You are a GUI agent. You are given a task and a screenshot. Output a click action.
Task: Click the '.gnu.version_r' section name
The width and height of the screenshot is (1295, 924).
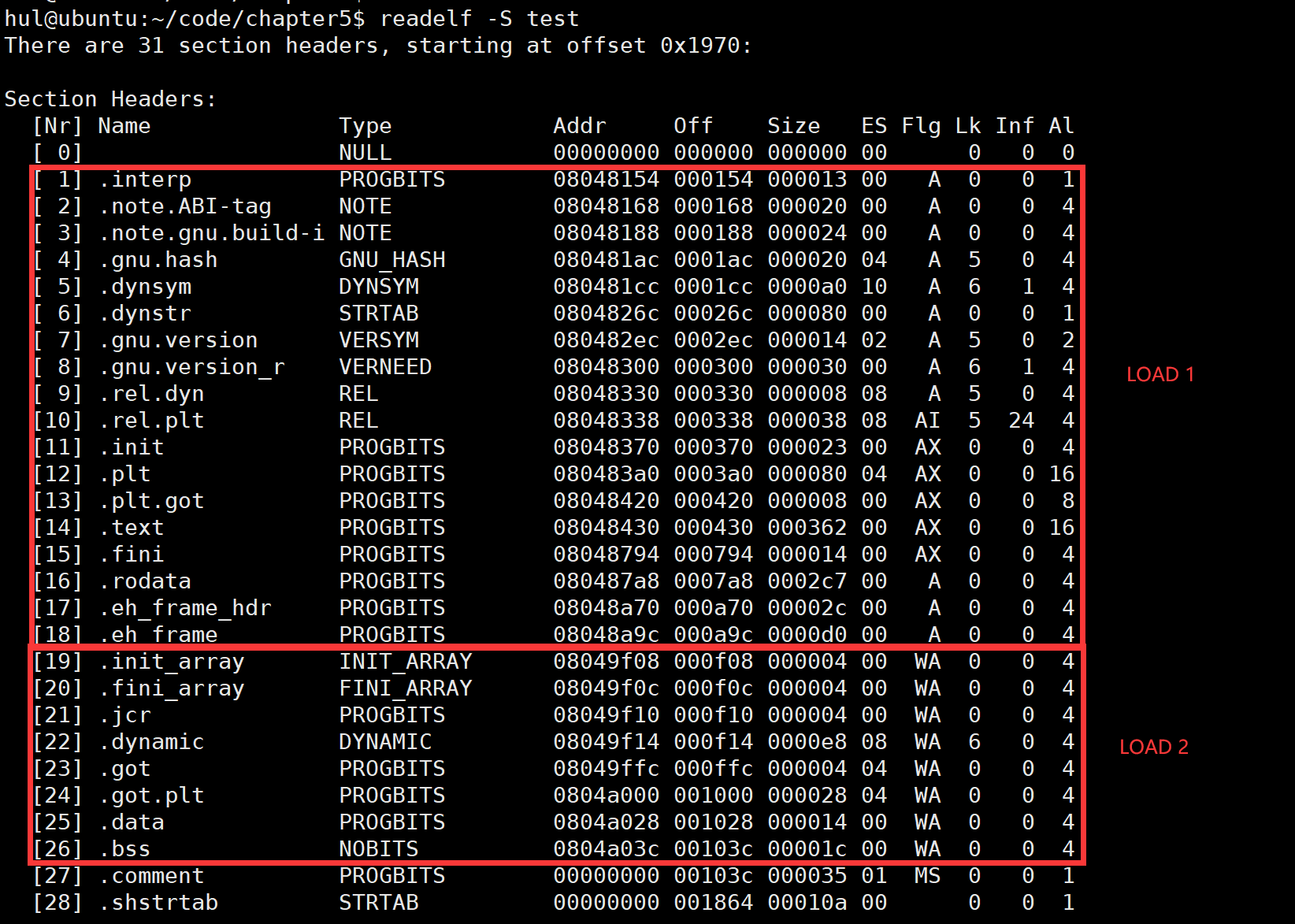pyautogui.click(x=191, y=367)
